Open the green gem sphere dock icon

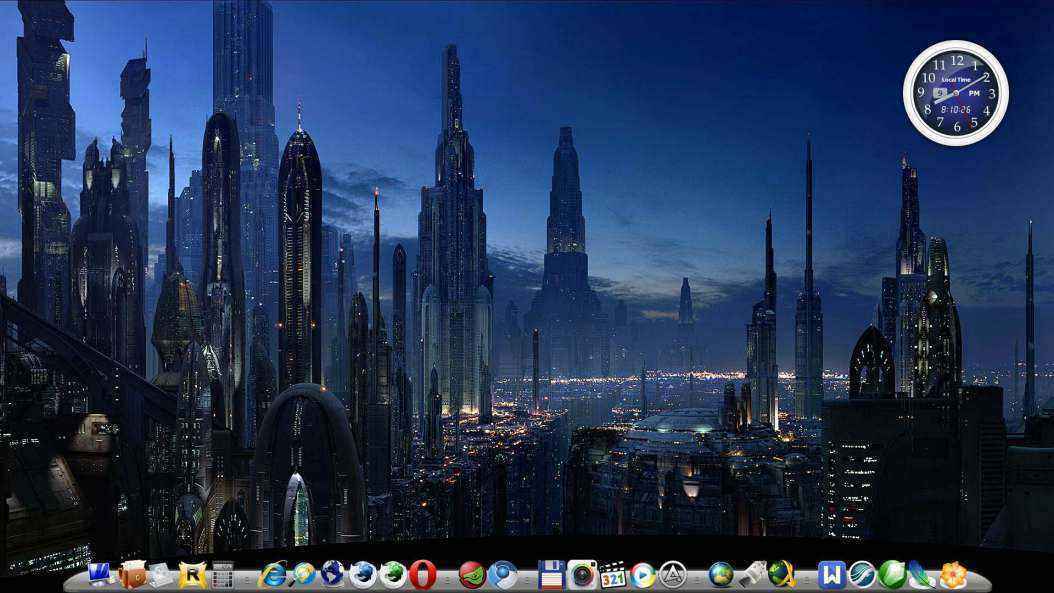tap(893, 575)
